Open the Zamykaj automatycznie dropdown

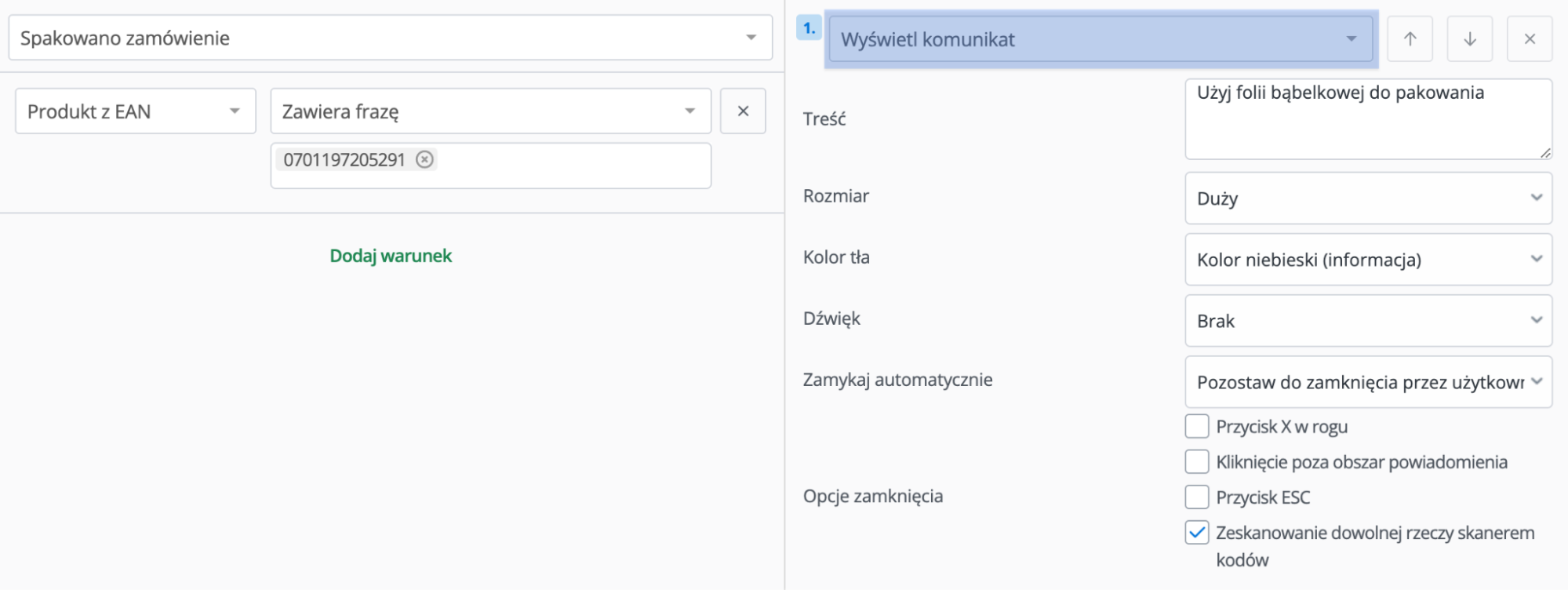tap(1368, 382)
